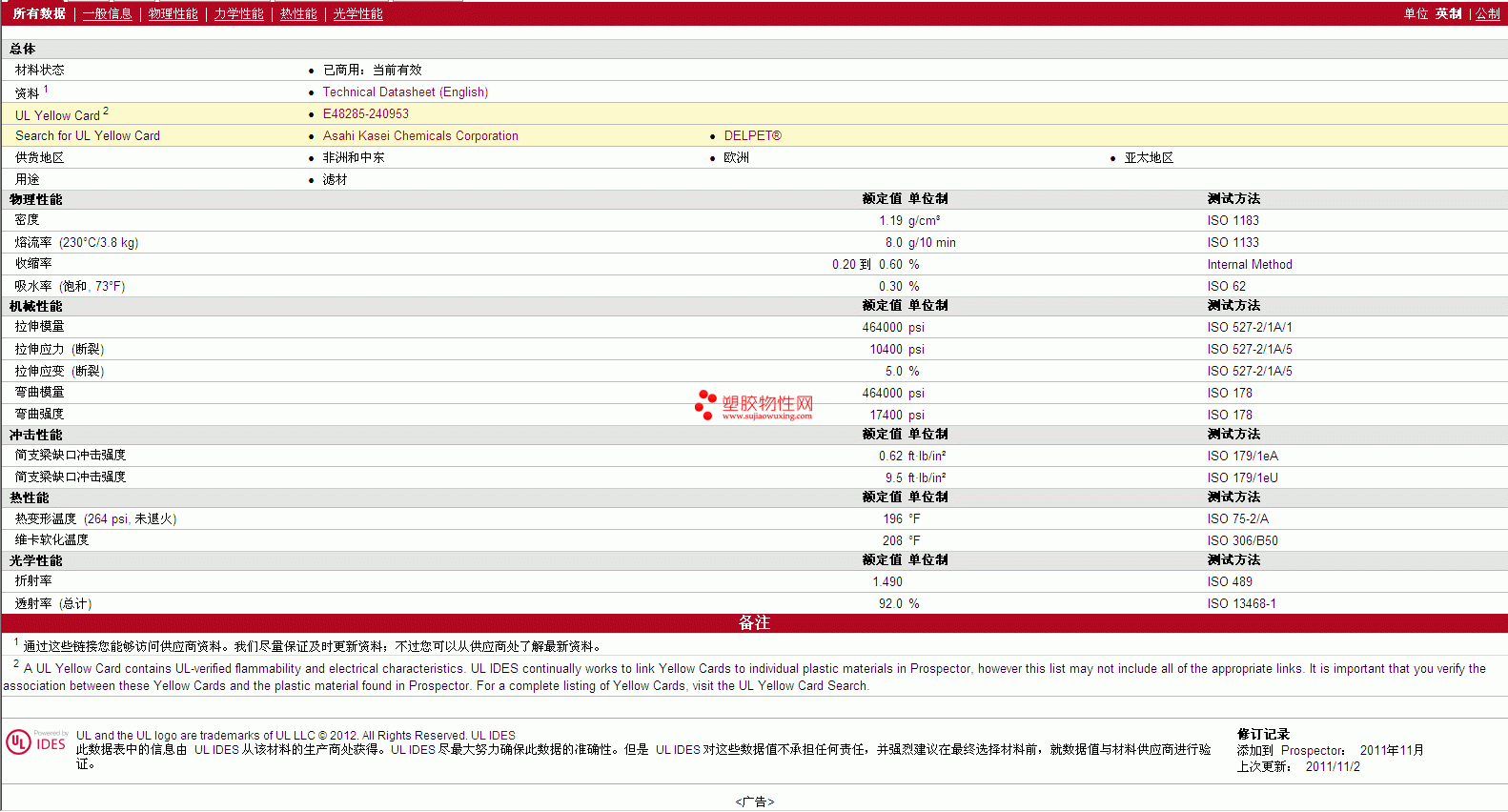The width and height of the screenshot is (1508, 812).
Task: Select flexural strength value 17400
Action: click(x=886, y=415)
